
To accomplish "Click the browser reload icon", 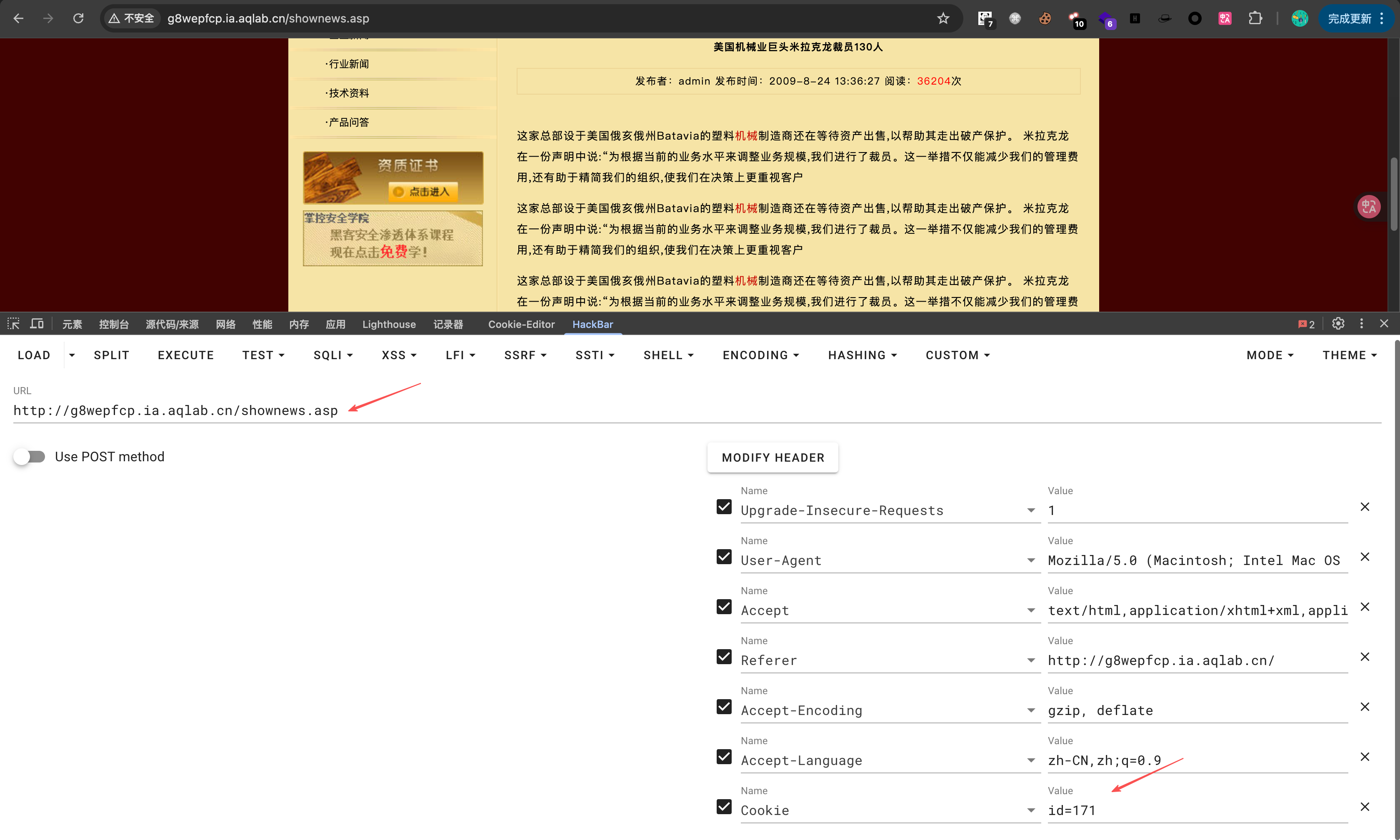I will click(x=78, y=19).
